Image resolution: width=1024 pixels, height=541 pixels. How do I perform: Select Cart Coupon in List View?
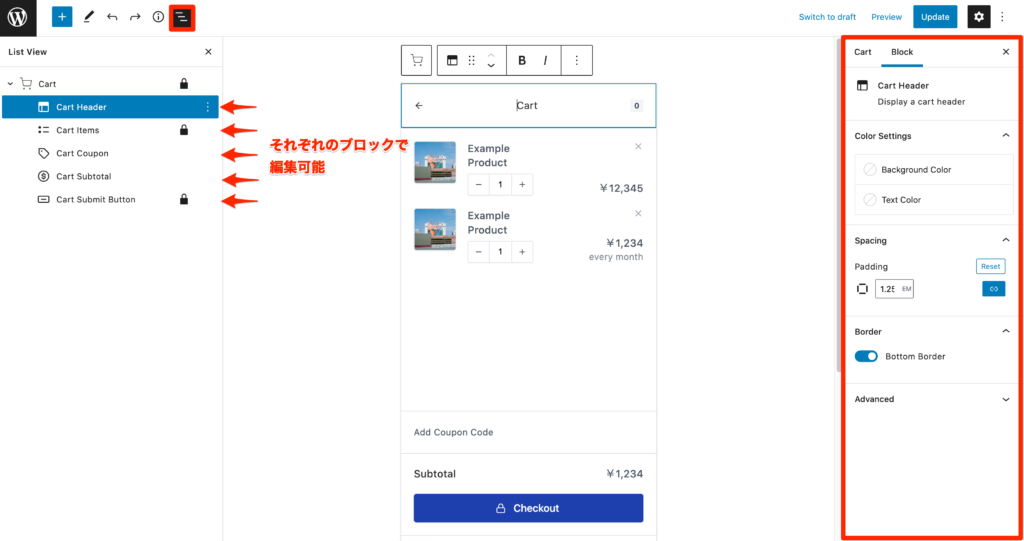click(x=110, y=153)
